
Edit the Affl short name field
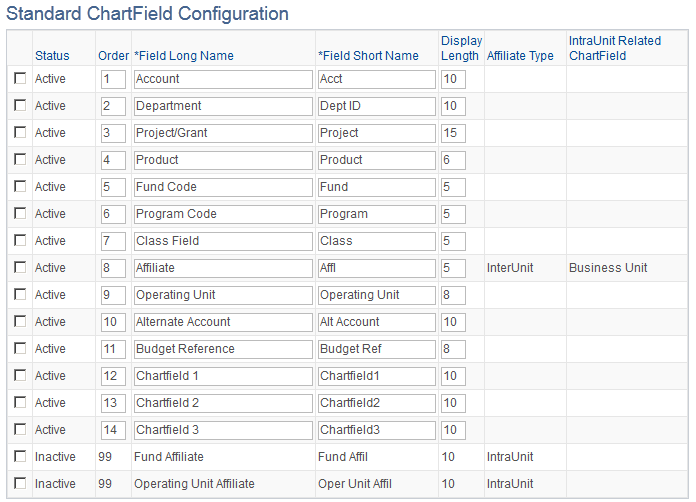click(377, 268)
